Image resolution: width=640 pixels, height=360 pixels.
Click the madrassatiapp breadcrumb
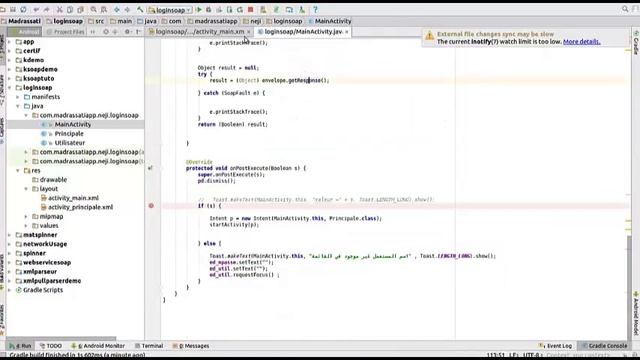click(213, 21)
